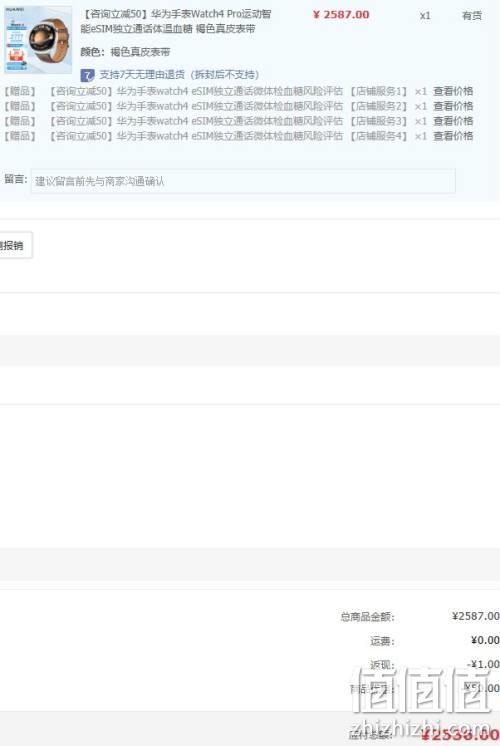
Task: Open fourth gift item 店铺服务4 title
Action: click(229, 136)
